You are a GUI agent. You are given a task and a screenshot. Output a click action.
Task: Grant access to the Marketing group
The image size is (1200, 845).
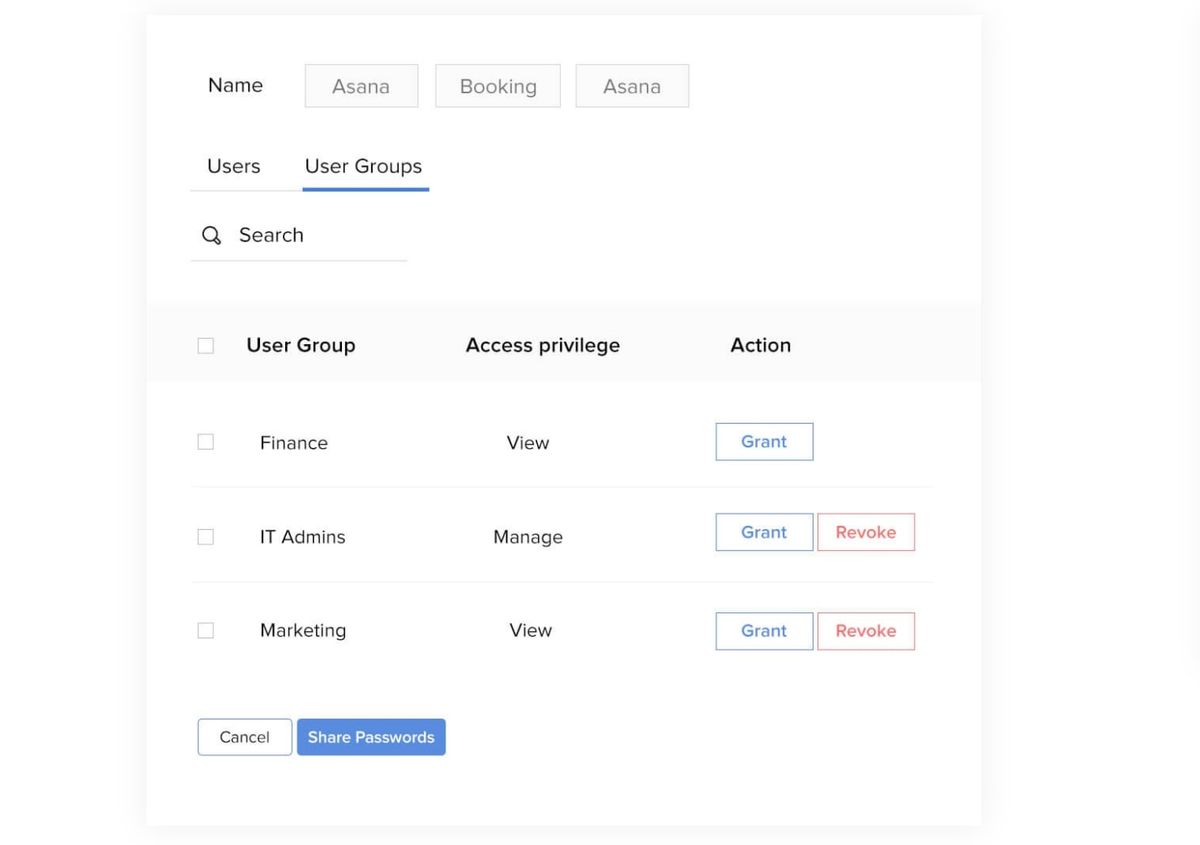(x=764, y=631)
